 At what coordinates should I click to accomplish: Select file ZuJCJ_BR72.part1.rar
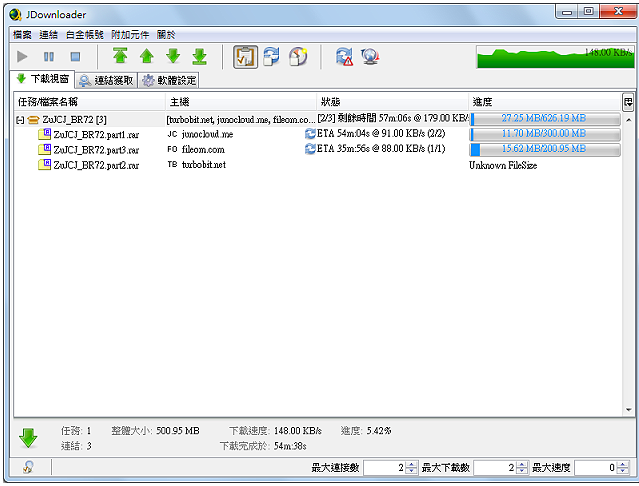(x=96, y=134)
